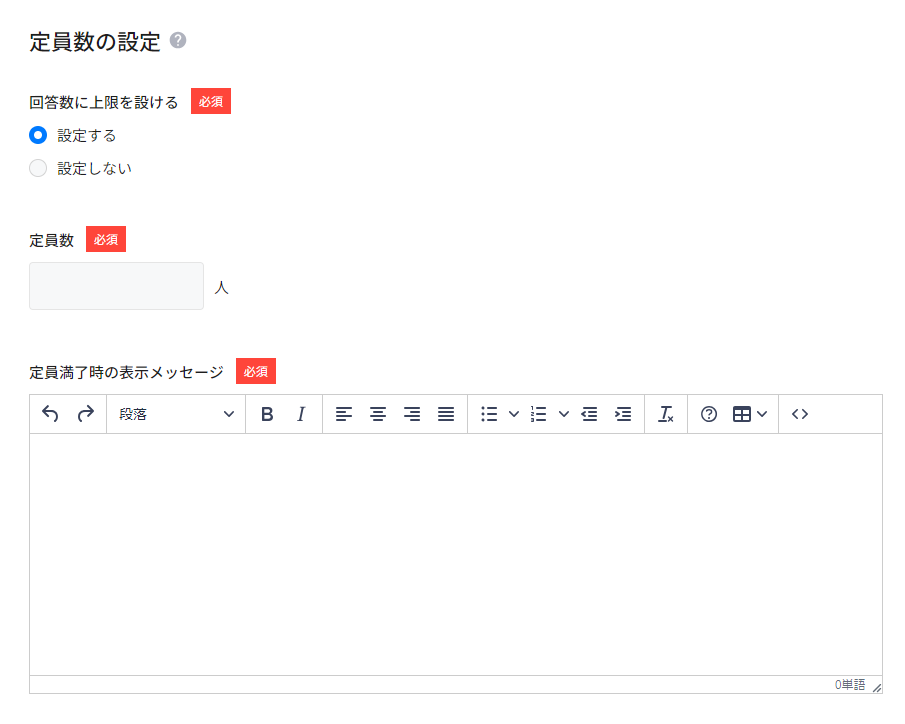The width and height of the screenshot is (905, 724).
Task: Redo the last edit in editor
Action: (85, 414)
